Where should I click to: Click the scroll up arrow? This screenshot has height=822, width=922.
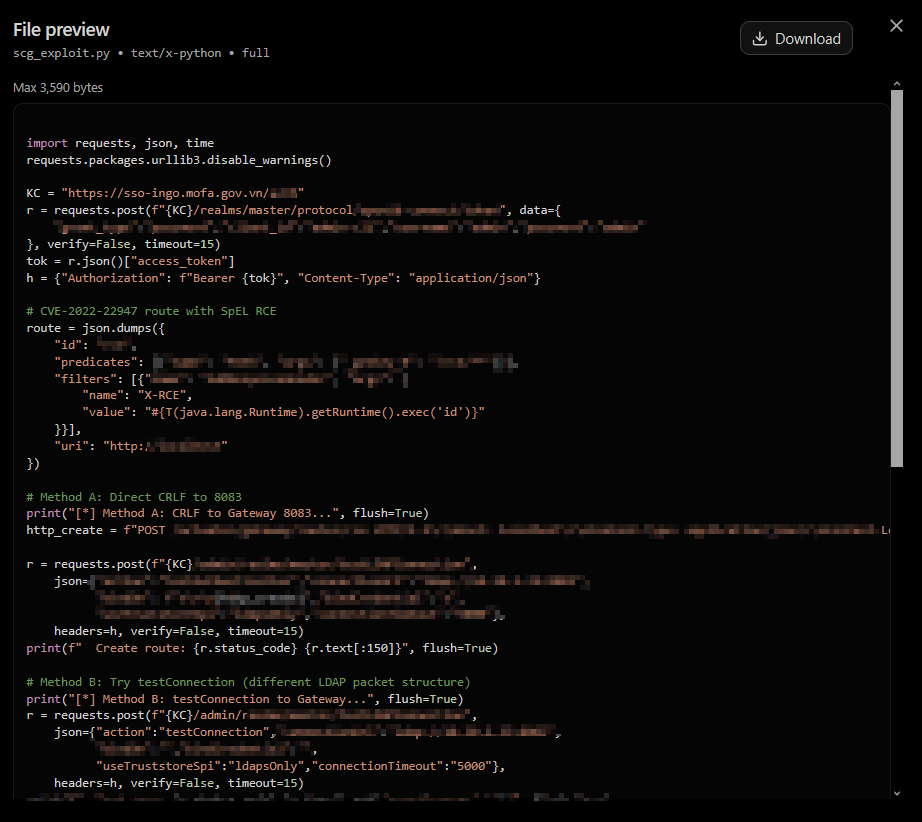click(897, 84)
